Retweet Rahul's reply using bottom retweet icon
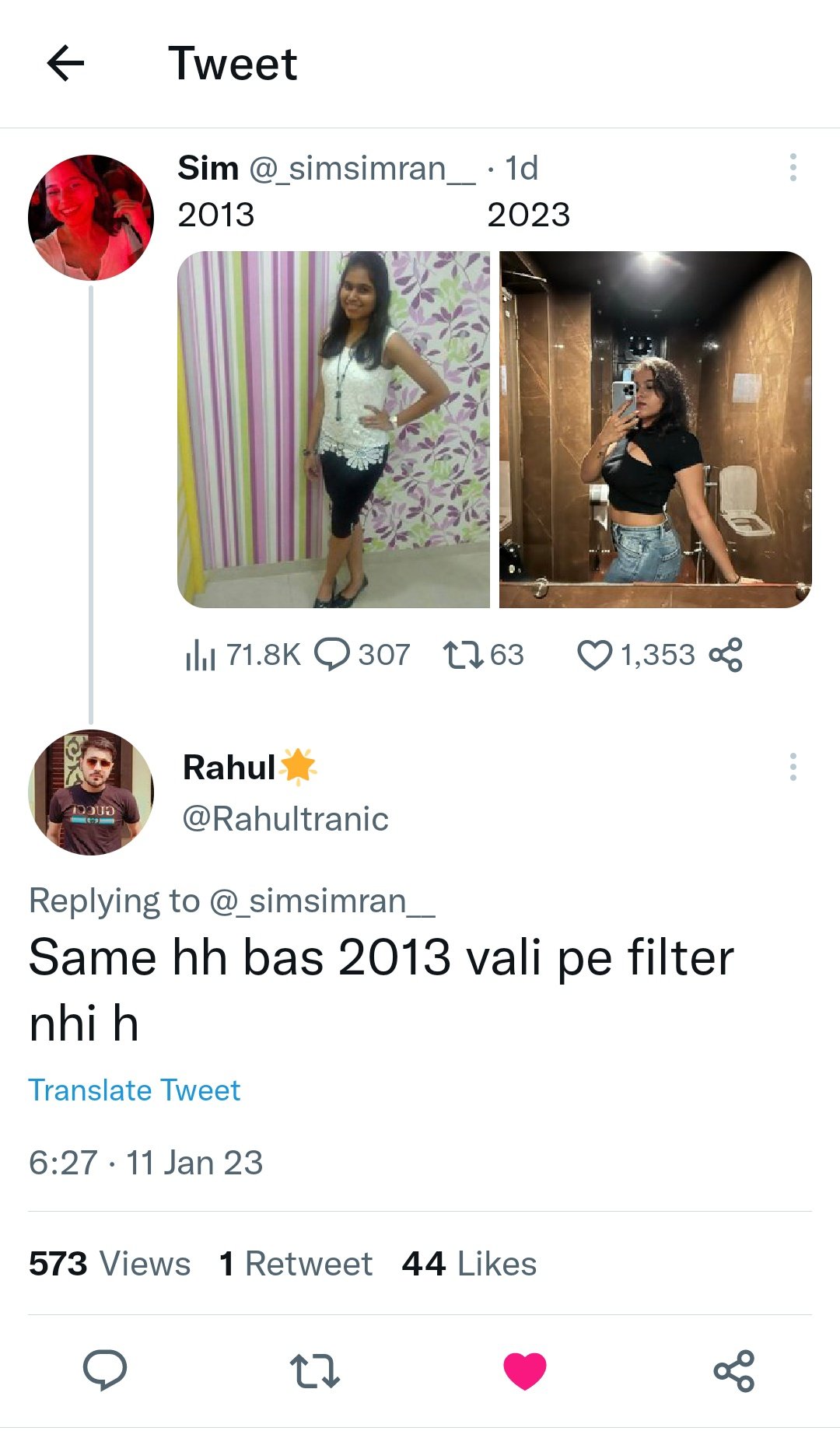Viewport: 840px width, 1431px height. tap(314, 1370)
